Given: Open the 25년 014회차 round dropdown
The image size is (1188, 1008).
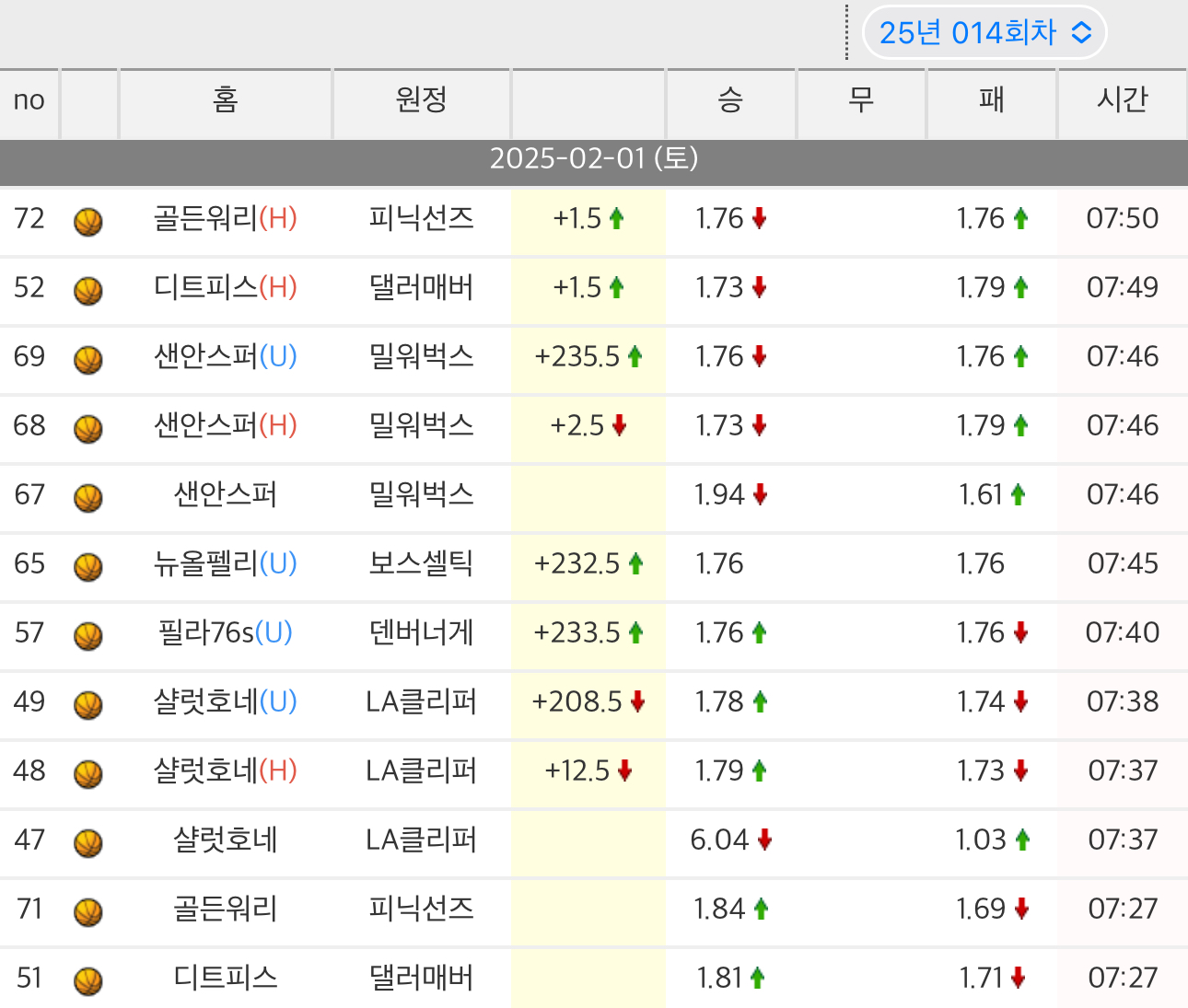Looking at the screenshot, I should tap(984, 33).
